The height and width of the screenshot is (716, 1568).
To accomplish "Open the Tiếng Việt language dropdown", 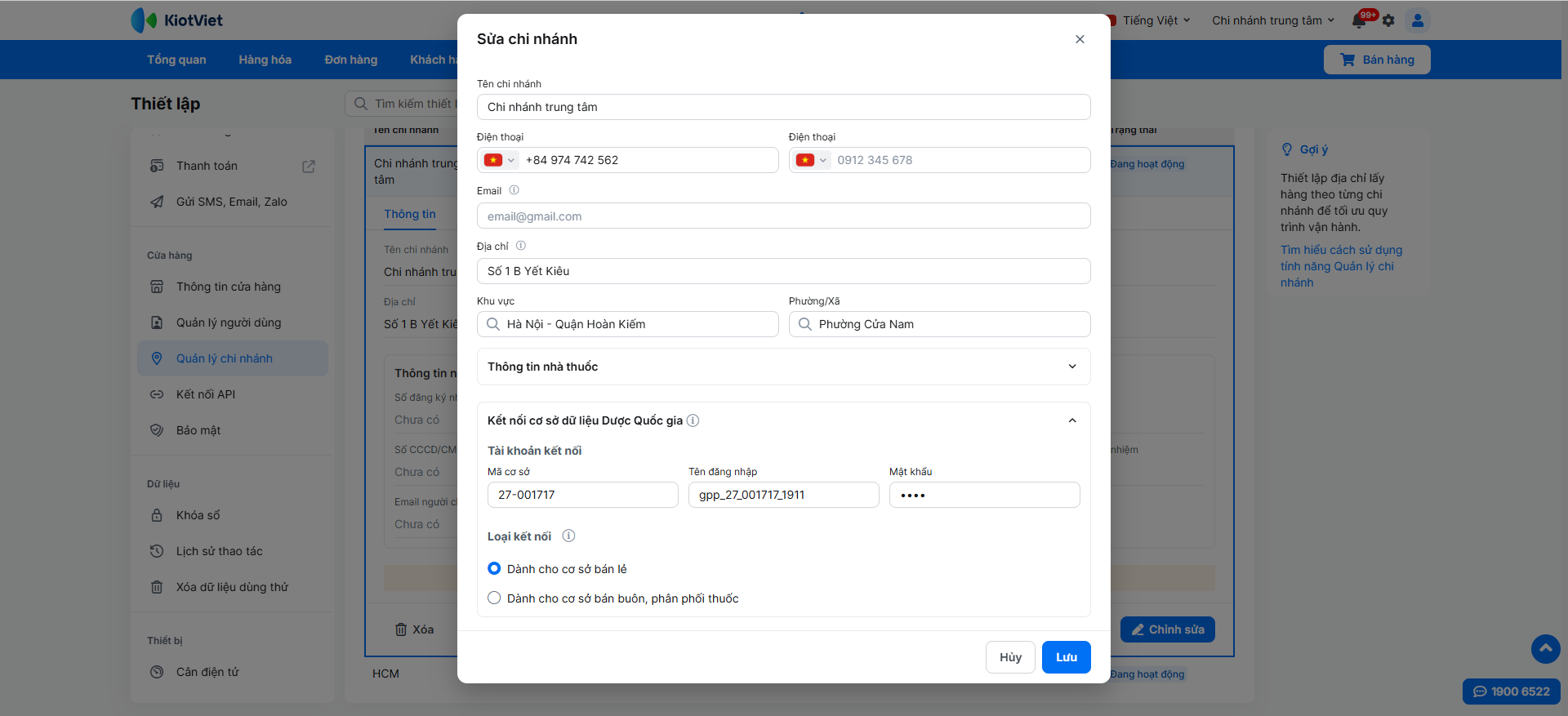I will click(1156, 20).
